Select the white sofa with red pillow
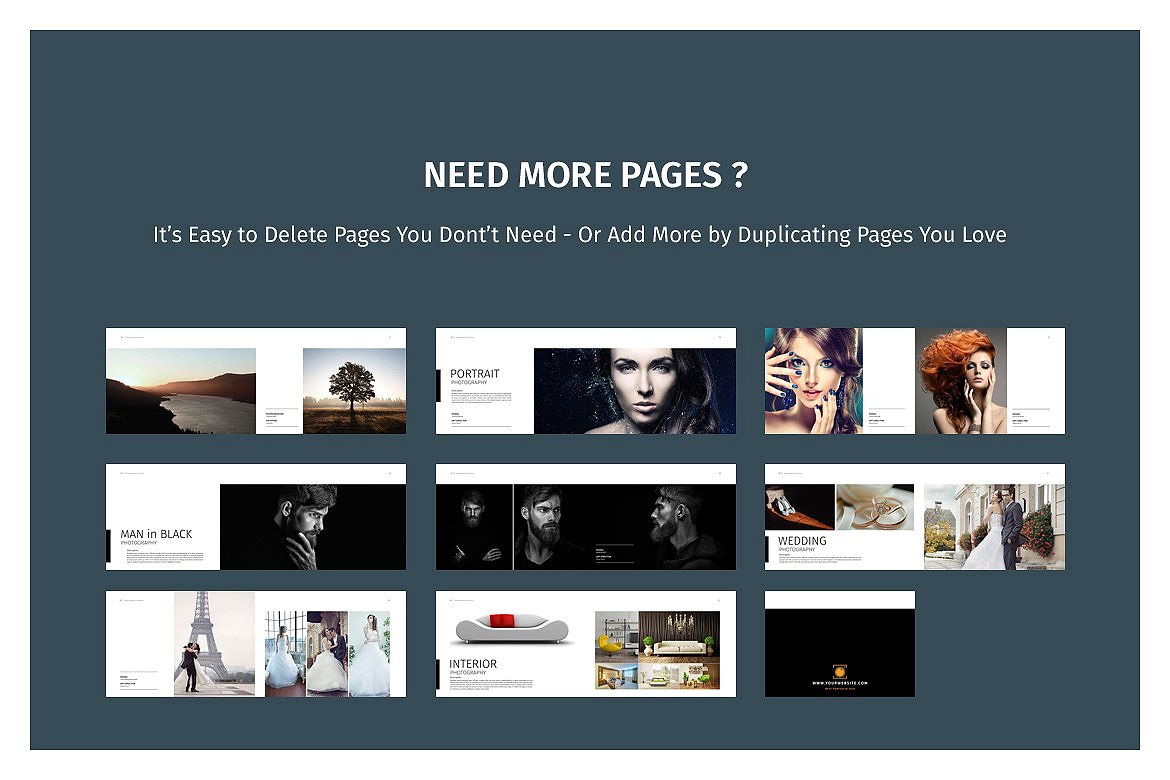1170x780 pixels. pos(511,629)
